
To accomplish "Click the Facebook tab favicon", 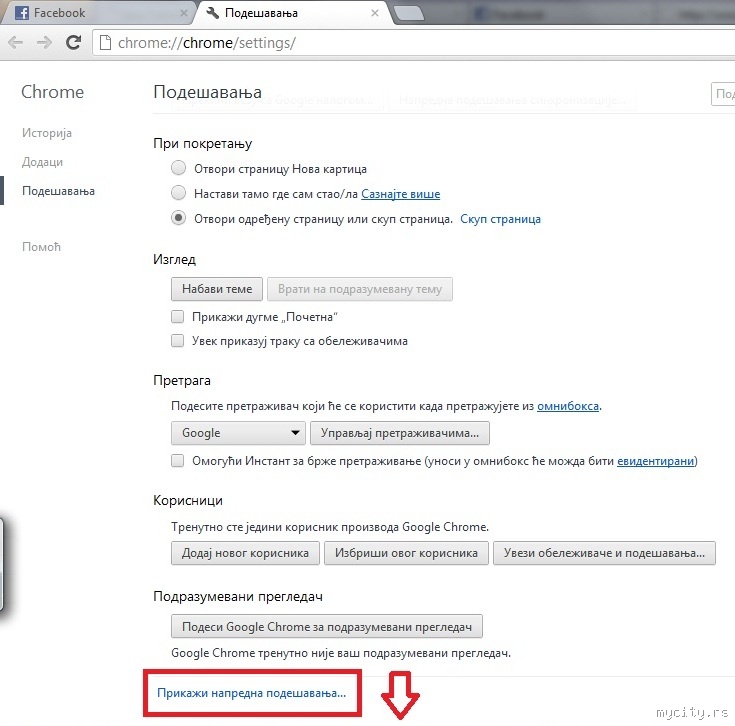I will pos(22,13).
